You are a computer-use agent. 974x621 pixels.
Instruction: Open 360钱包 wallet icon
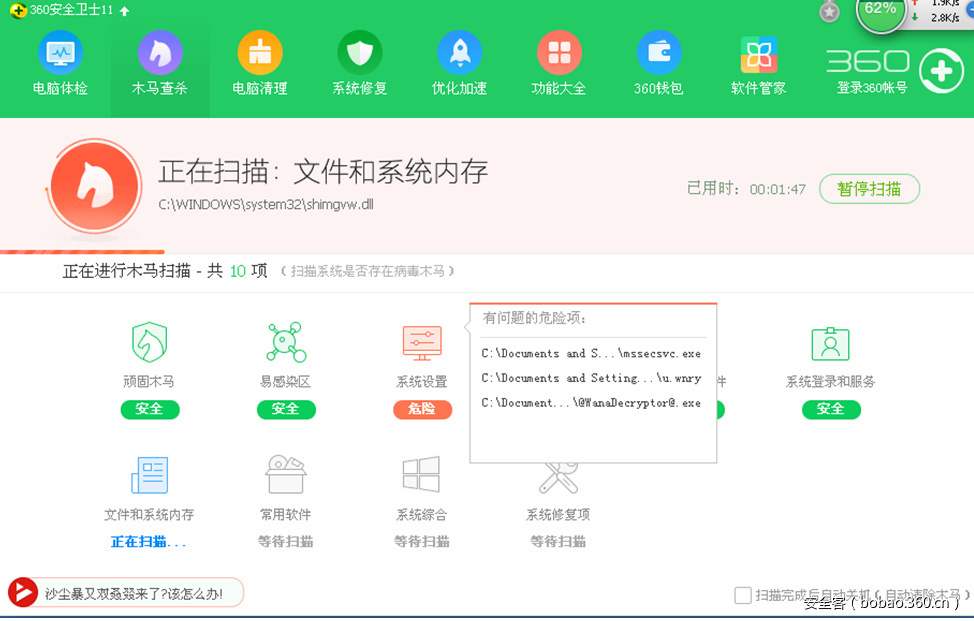coord(659,53)
